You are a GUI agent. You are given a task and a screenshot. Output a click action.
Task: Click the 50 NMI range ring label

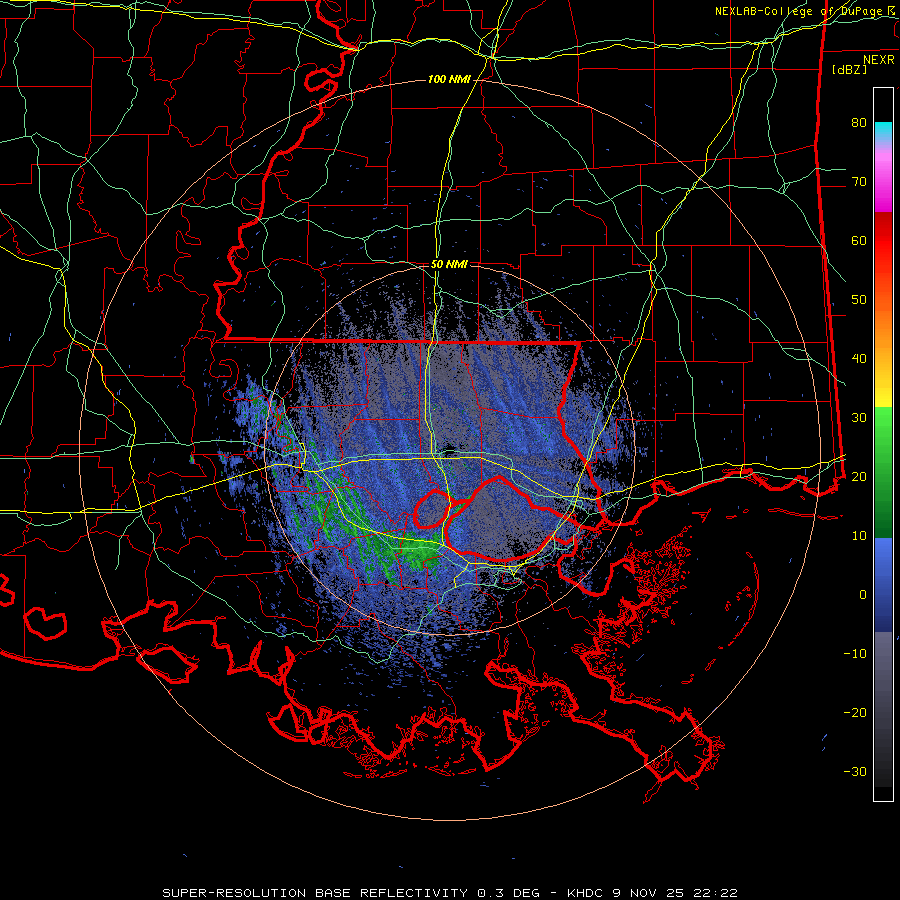point(449,264)
